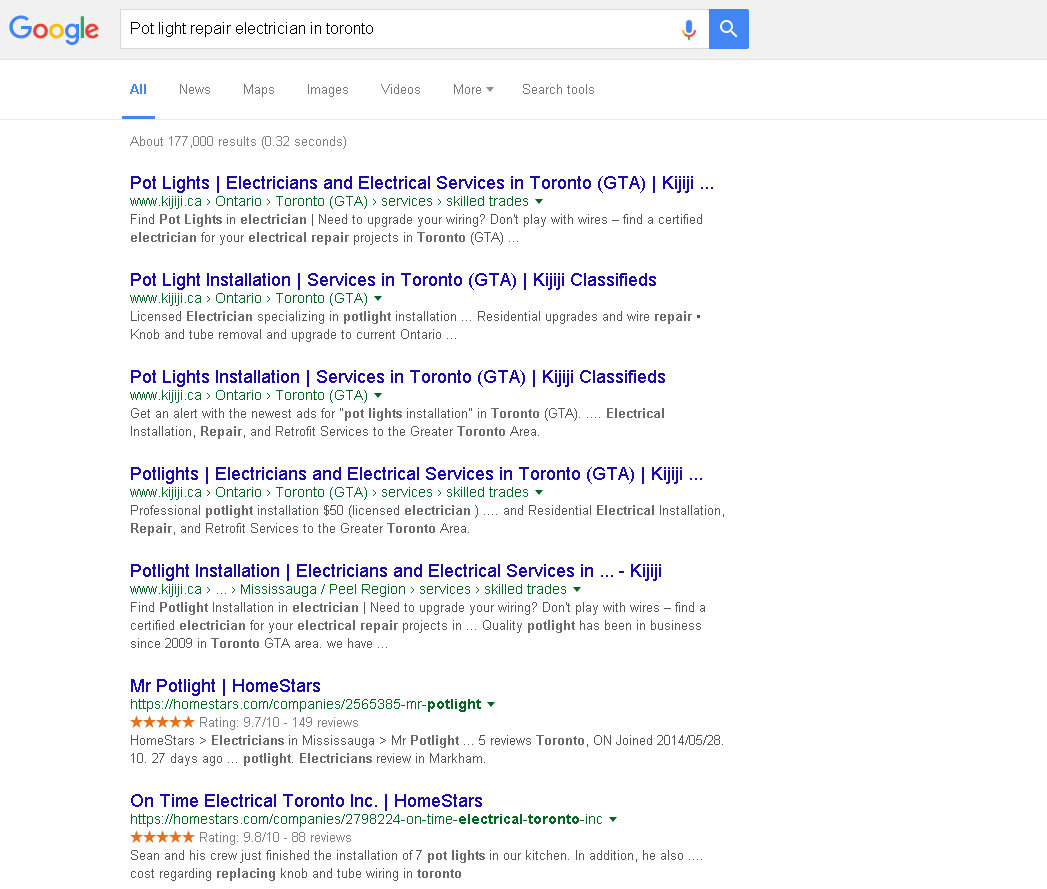Open 'On Time Electrical Toronto Inc. | HomeStars' result
1047x889 pixels.
[x=306, y=801]
